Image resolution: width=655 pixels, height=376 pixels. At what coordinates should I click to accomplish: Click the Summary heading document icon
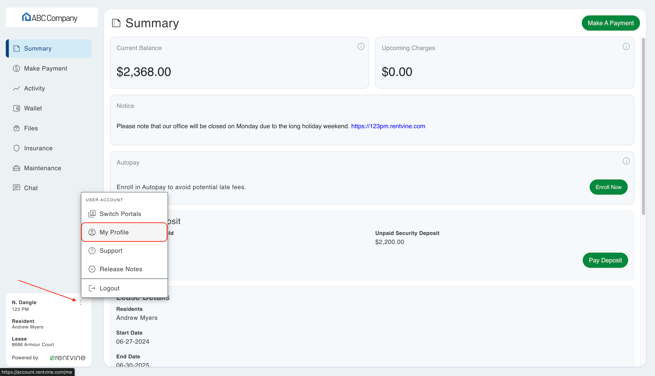click(116, 23)
